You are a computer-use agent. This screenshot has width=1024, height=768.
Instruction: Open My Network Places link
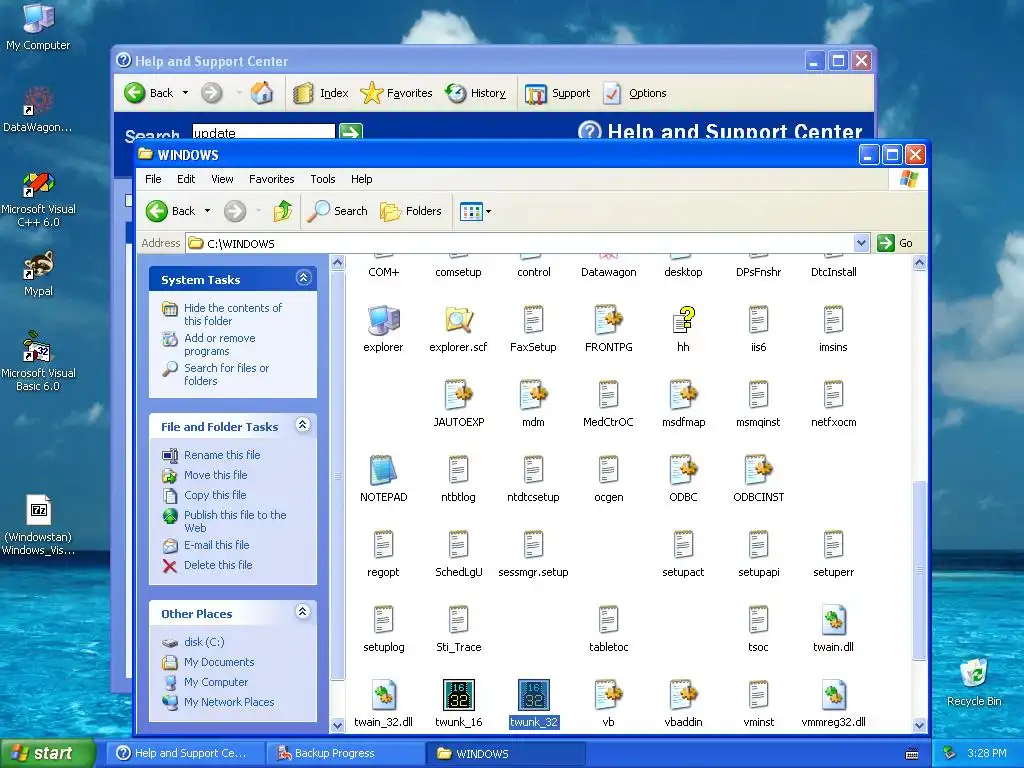pos(229,702)
